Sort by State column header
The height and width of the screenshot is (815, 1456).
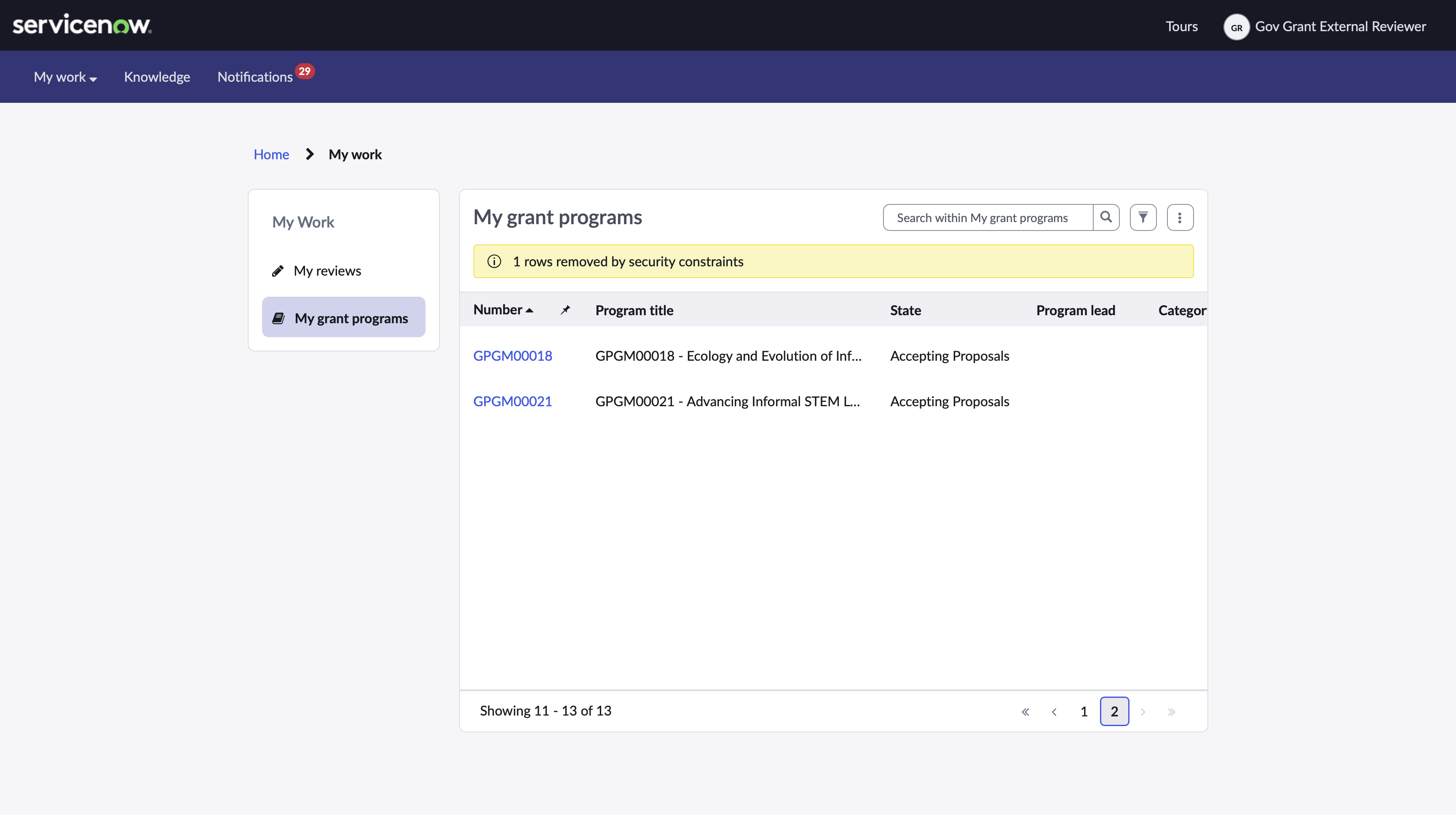(905, 310)
